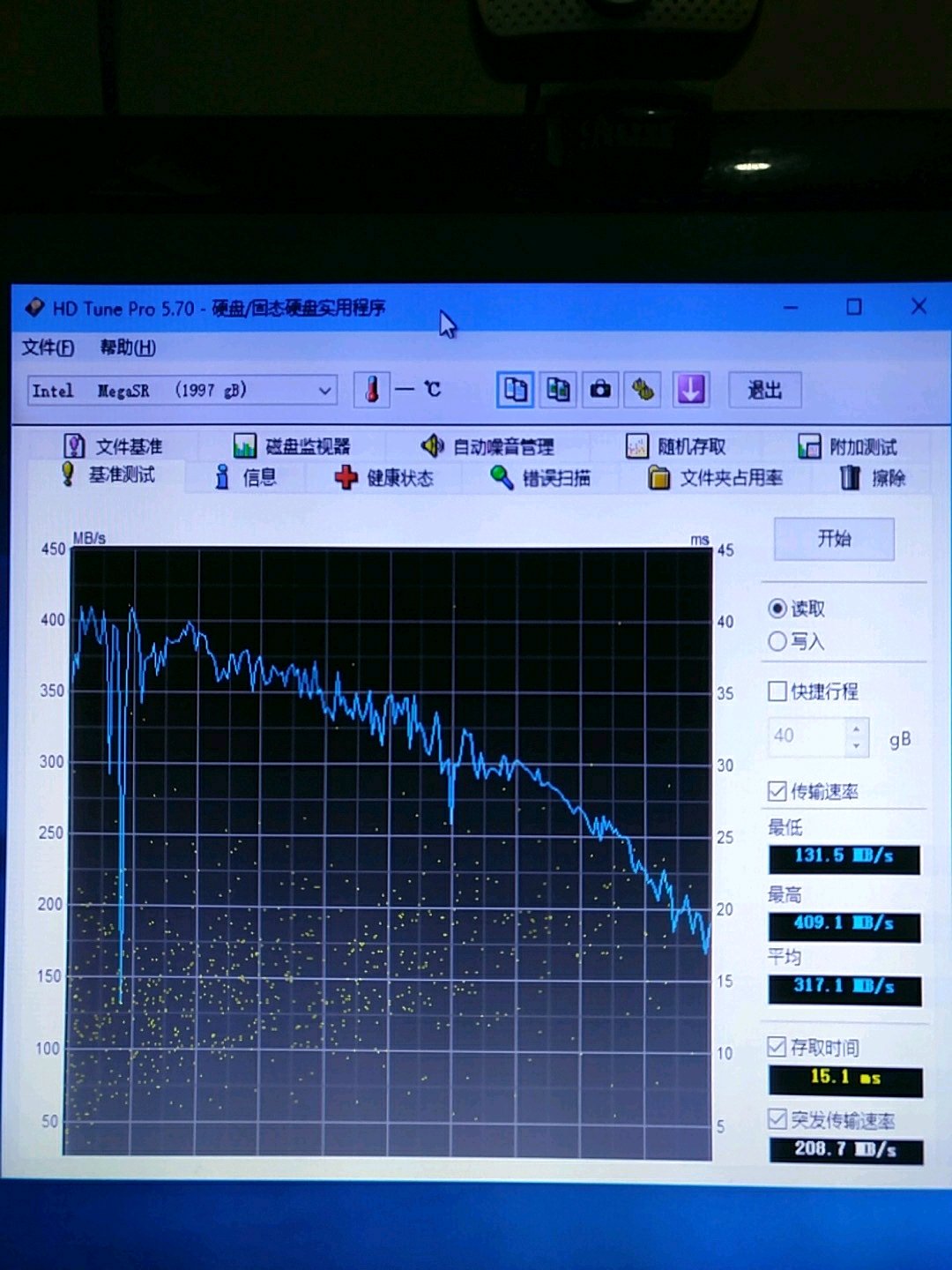This screenshot has width=952, height=1270.
Task: Copy results to clipboard as text
Action: click(x=516, y=390)
